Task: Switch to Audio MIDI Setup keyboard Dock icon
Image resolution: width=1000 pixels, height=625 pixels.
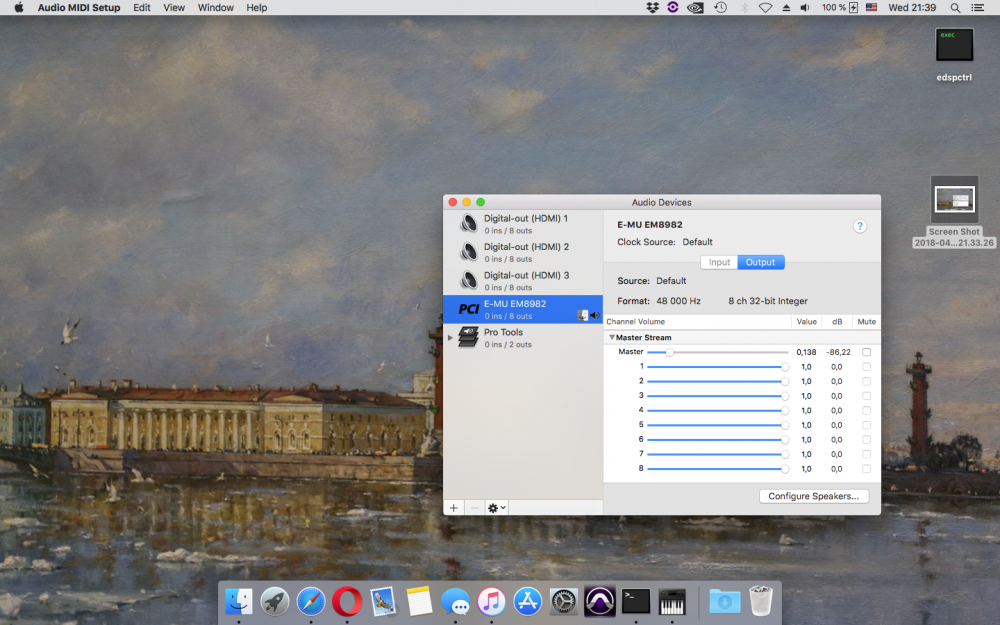Action: pos(672,601)
